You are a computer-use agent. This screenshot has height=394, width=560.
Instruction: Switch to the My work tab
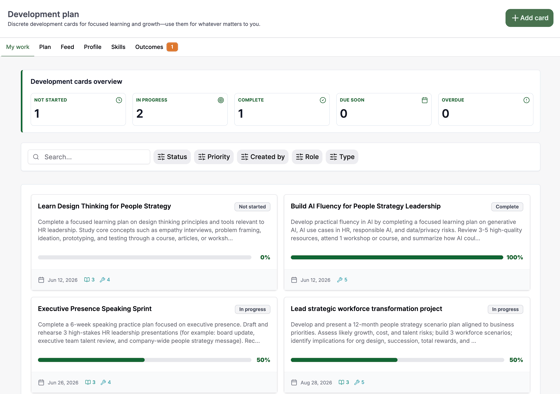(18, 47)
